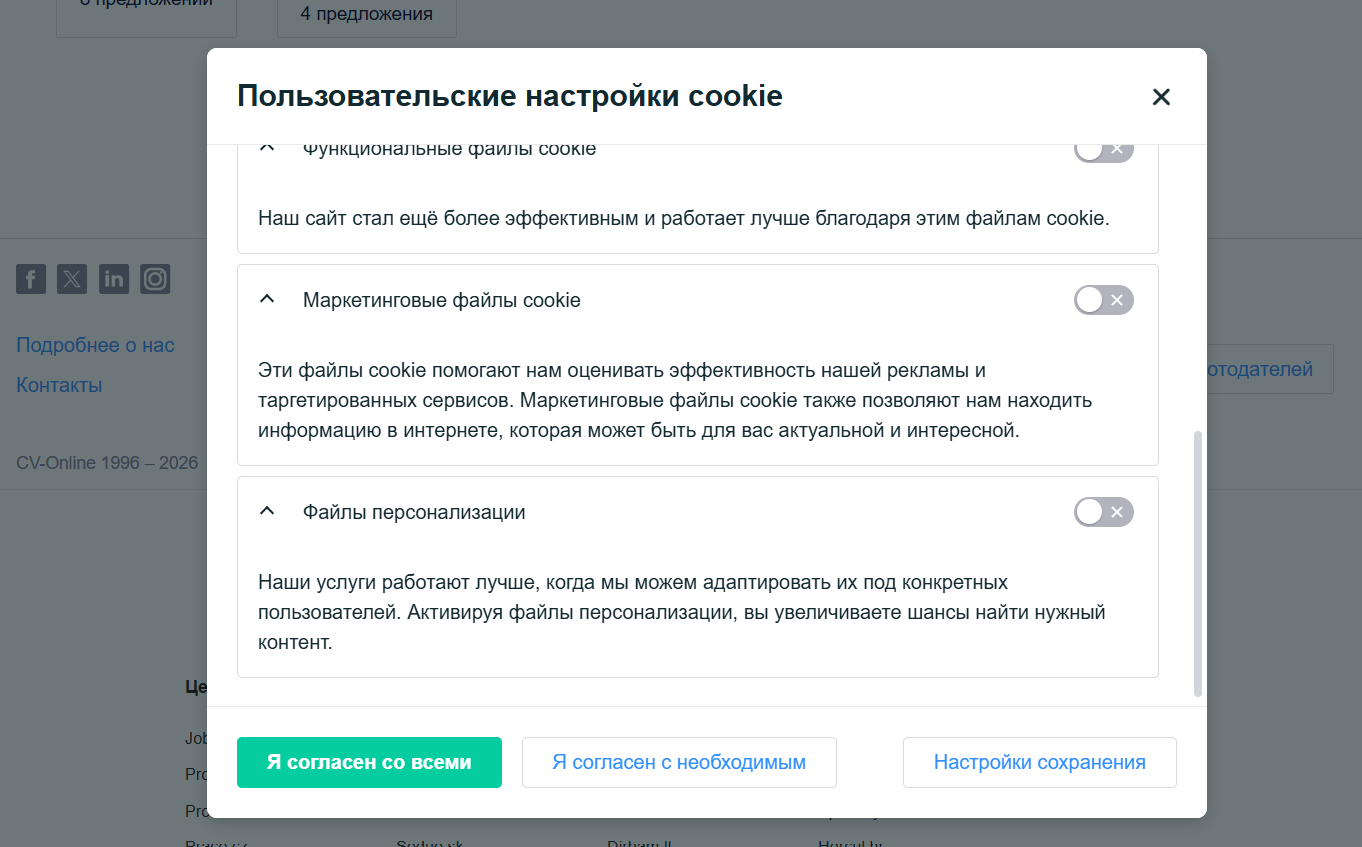Click the CV-Online 1996 – 2026 copyright text
Screen dimensions: 1362x847
107,463
